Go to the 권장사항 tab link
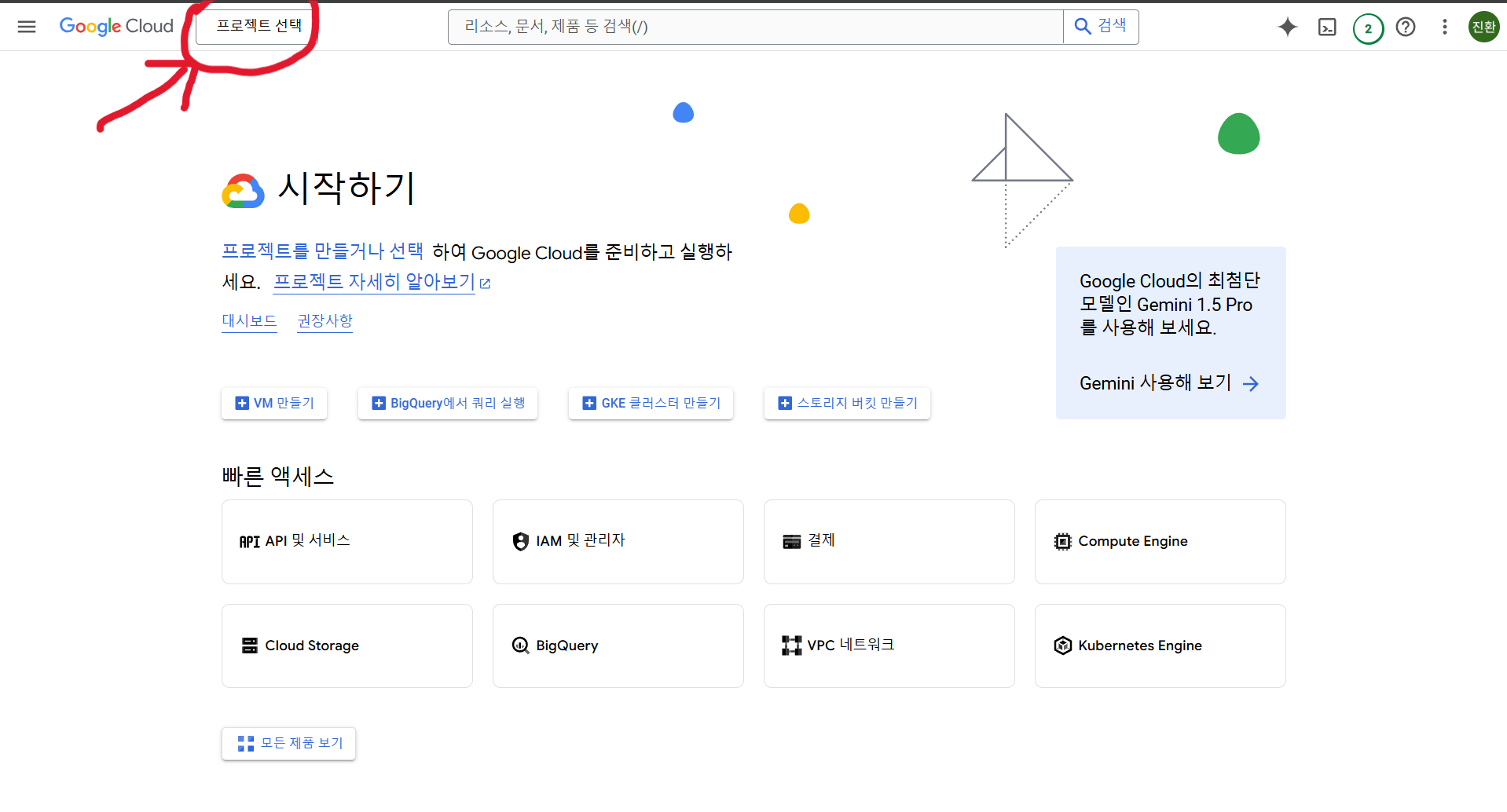The height and width of the screenshot is (812, 1507). coord(324,321)
